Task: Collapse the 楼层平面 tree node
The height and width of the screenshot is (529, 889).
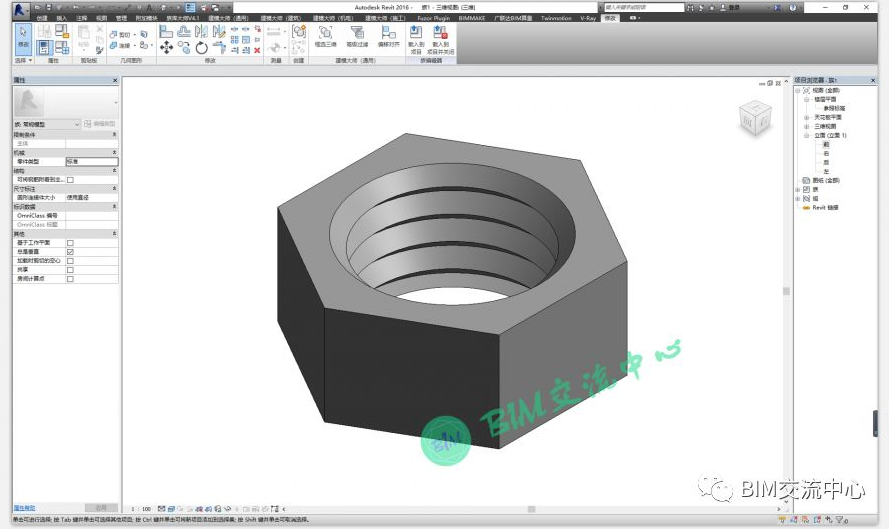Action: tap(806, 99)
